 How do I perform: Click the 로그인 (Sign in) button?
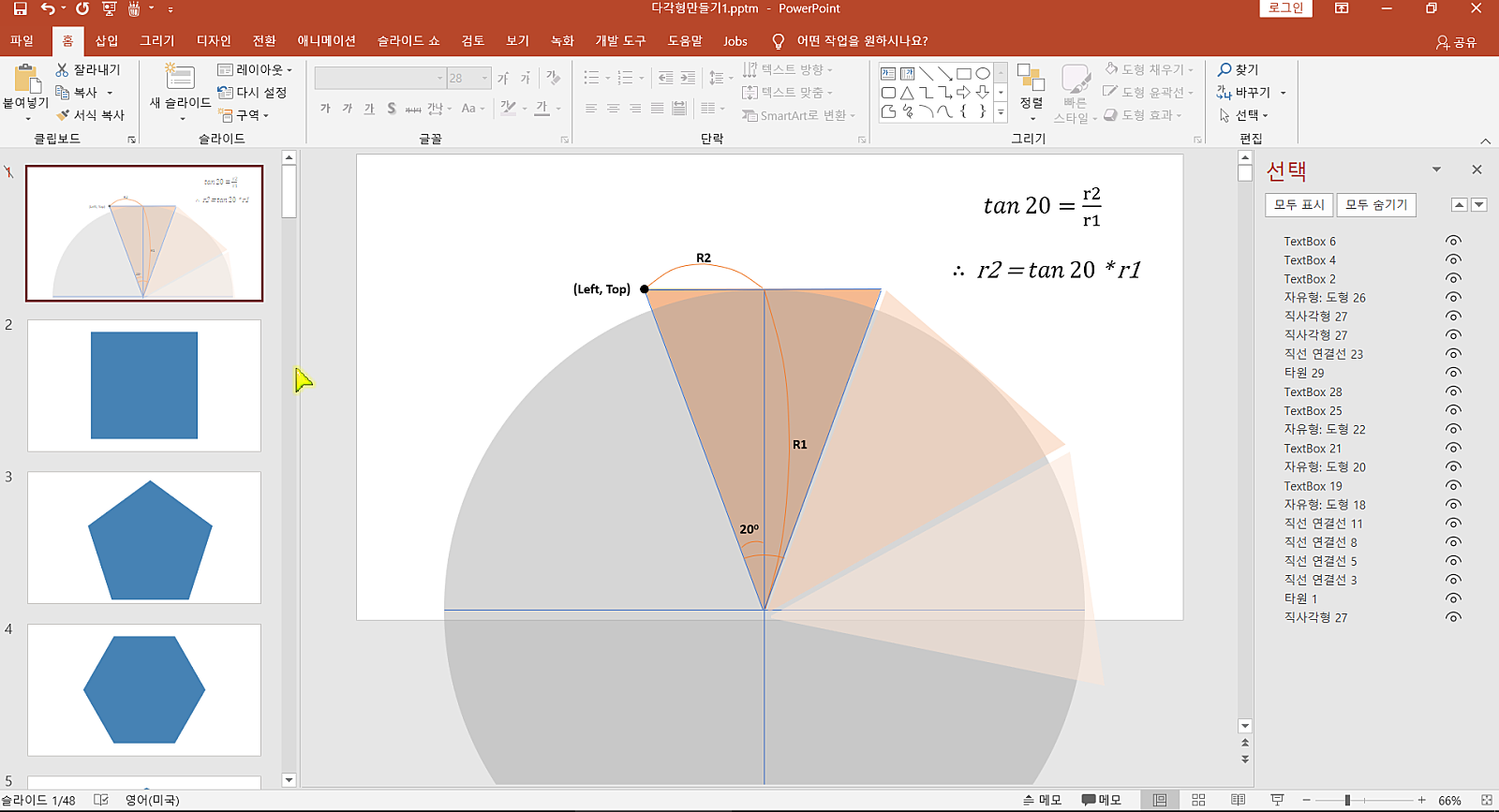click(1285, 8)
